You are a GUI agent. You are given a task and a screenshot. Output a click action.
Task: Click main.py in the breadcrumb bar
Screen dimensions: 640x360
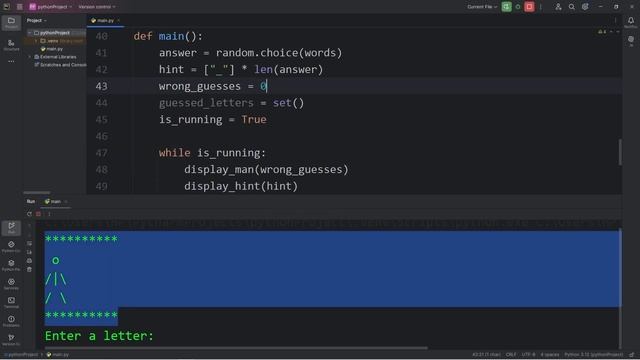58,354
